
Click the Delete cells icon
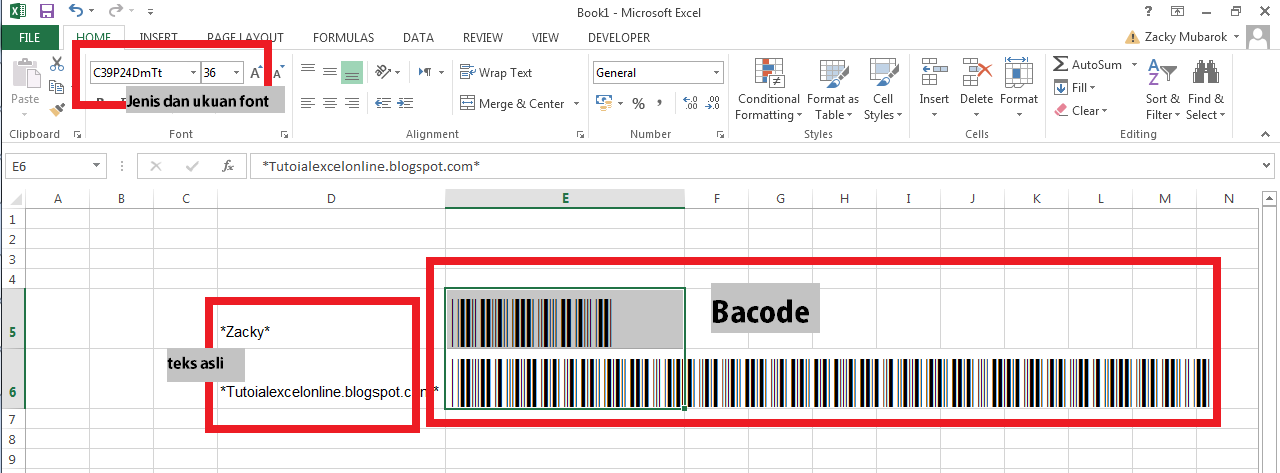(x=976, y=73)
